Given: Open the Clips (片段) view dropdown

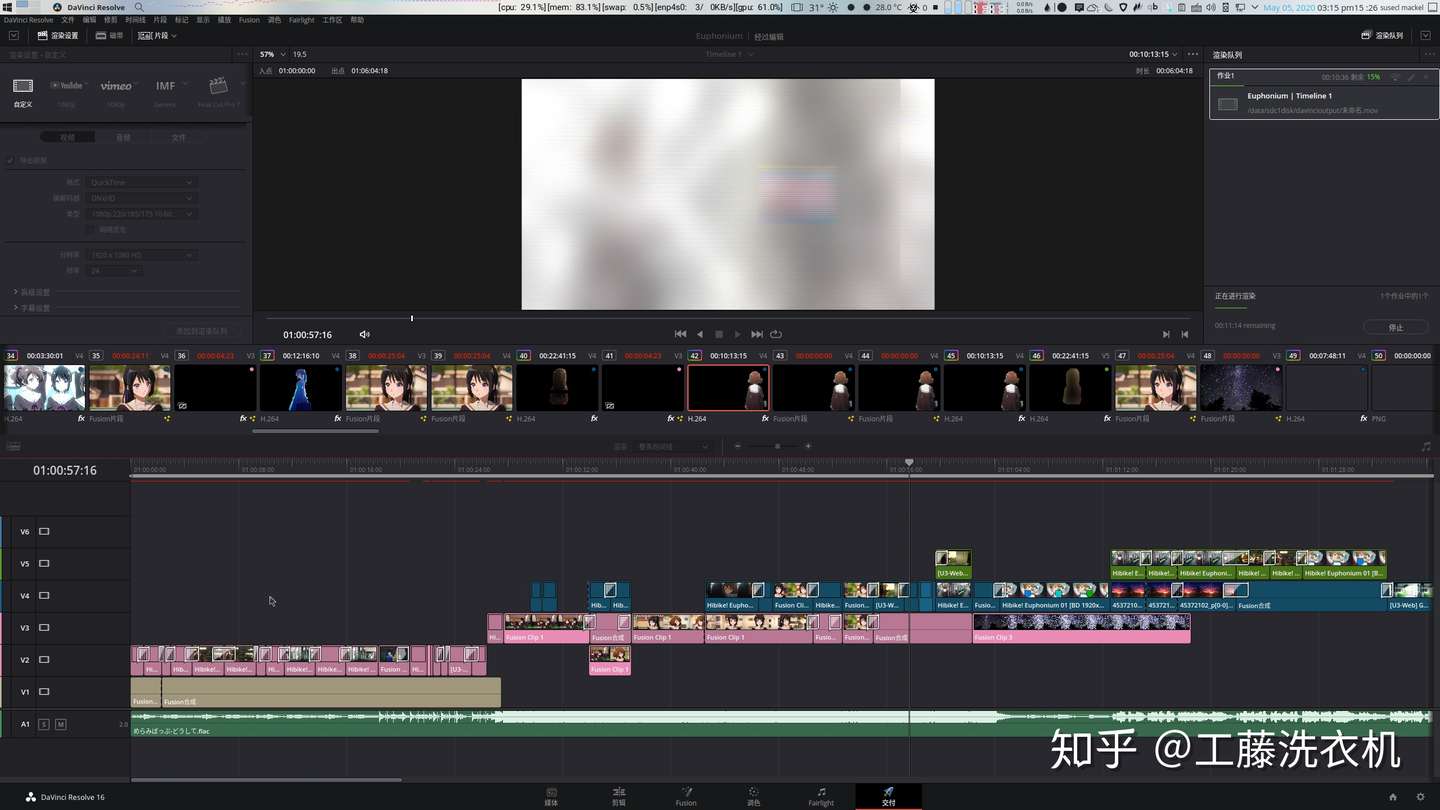Looking at the screenshot, I should (x=158, y=35).
